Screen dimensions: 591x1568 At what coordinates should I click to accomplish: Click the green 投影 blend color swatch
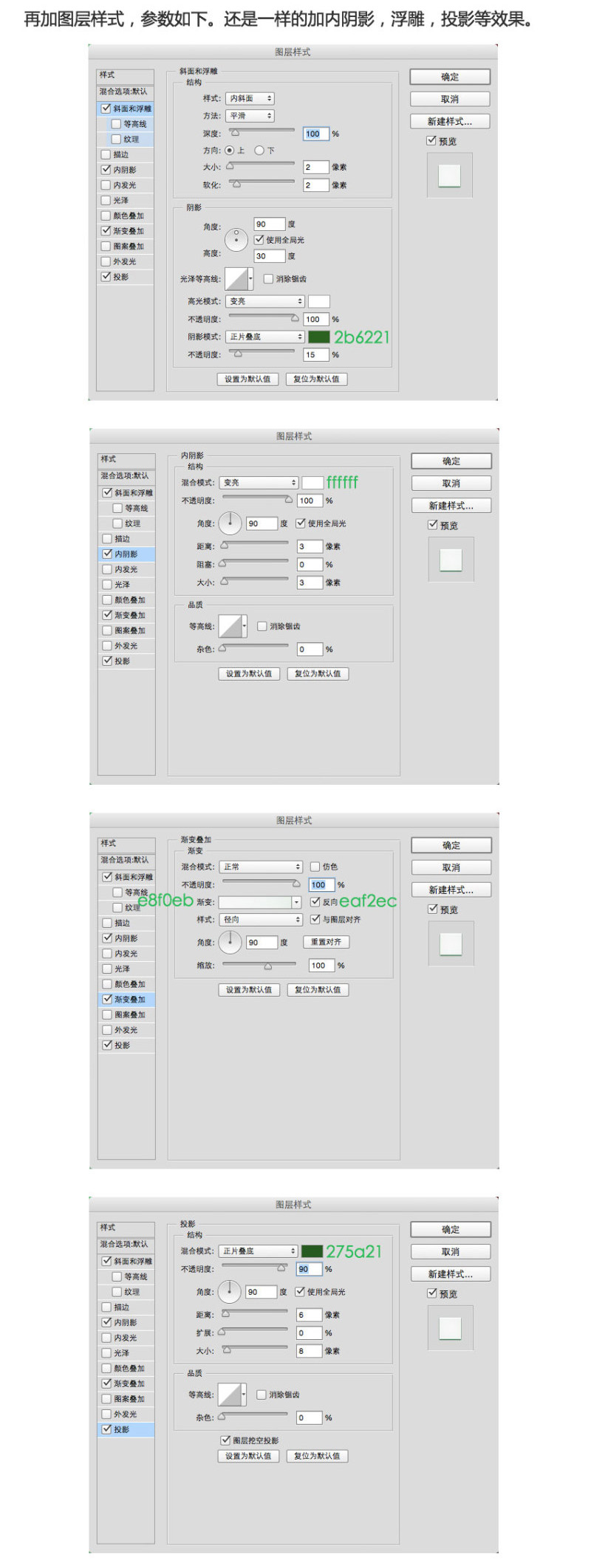[312, 1251]
